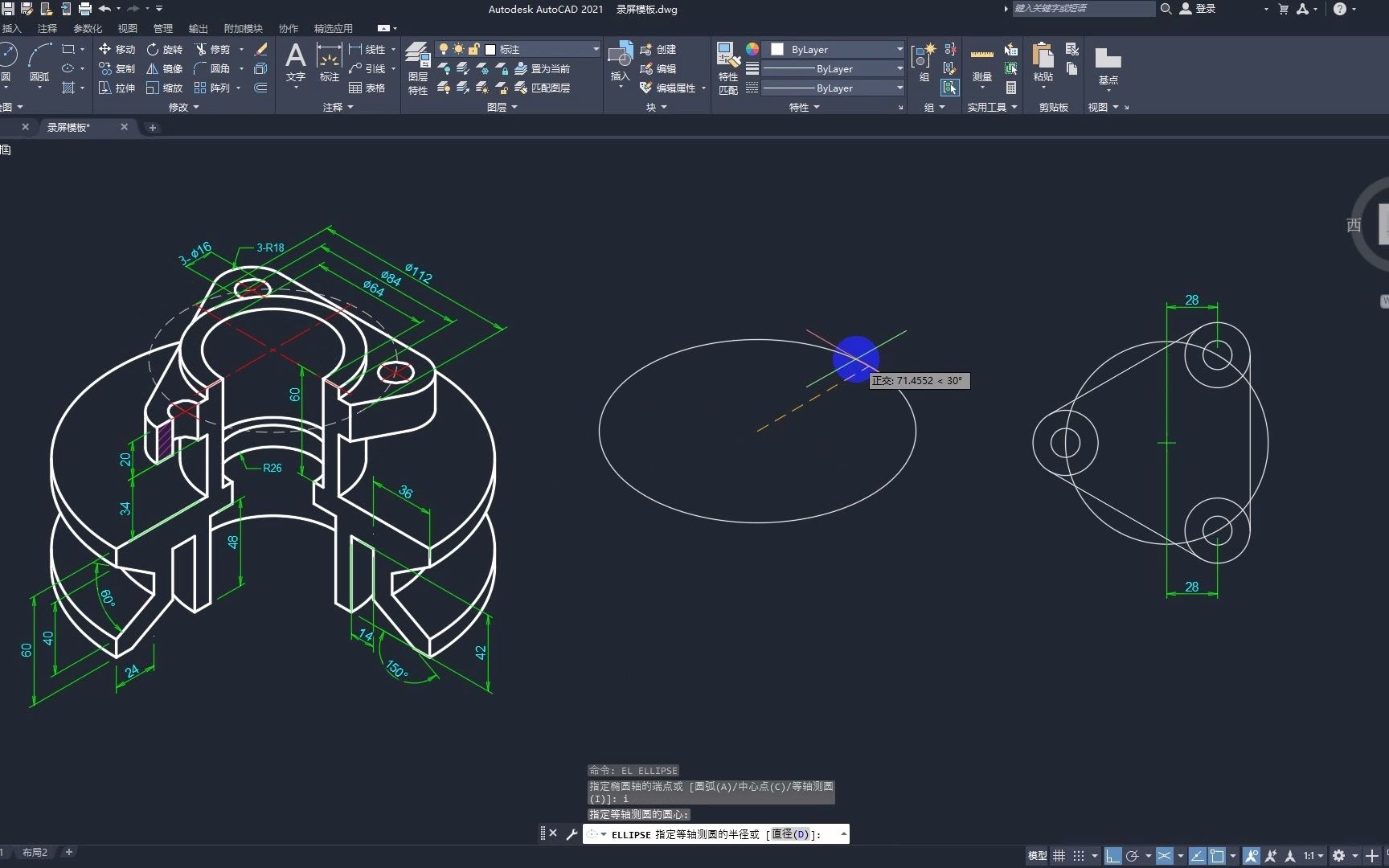The image size is (1389, 868).
Task: Expand the Utilities (实用工具) panel
Action: click(992, 107)
